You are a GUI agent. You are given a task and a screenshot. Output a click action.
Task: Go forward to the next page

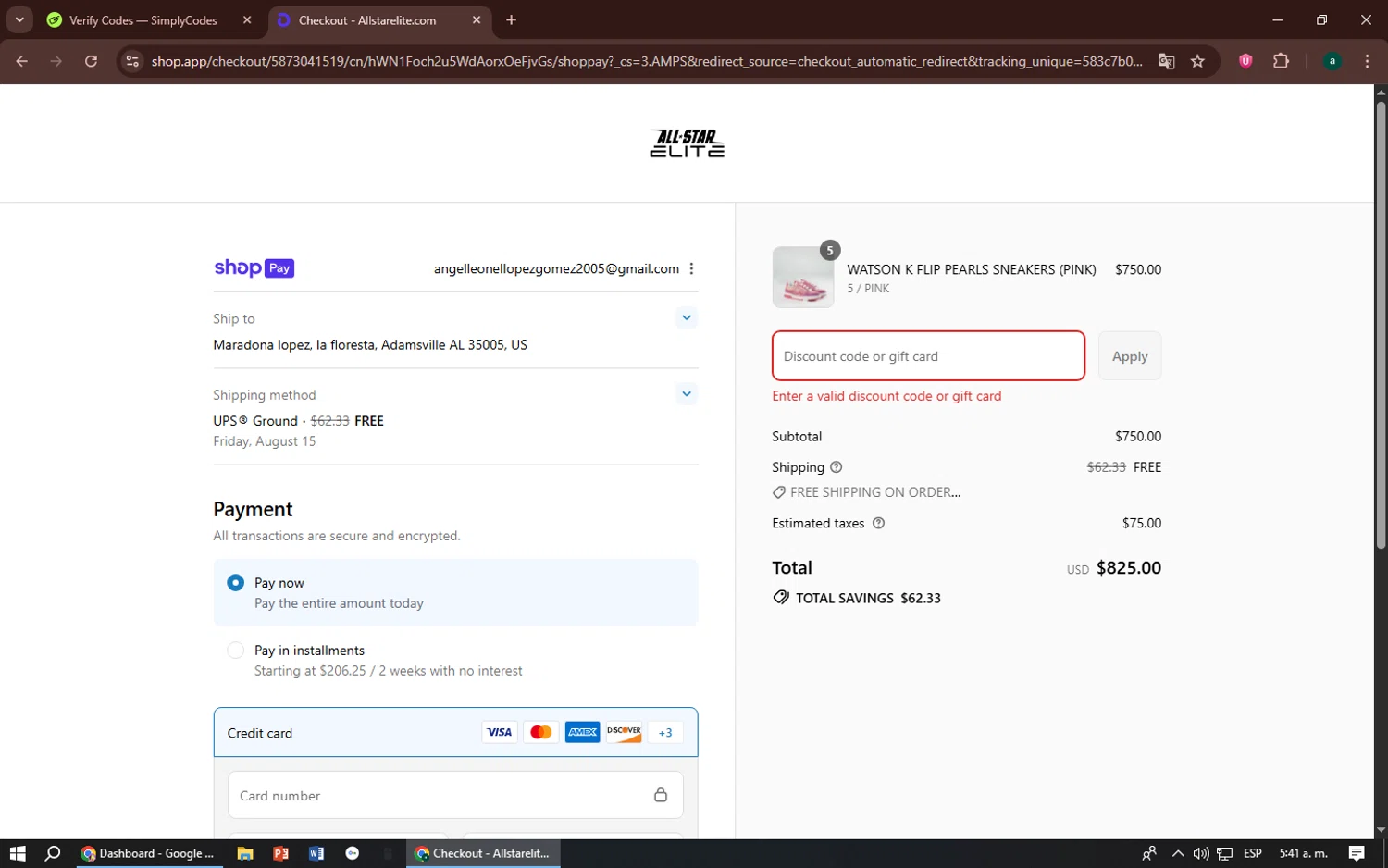[x=56, y=61]
